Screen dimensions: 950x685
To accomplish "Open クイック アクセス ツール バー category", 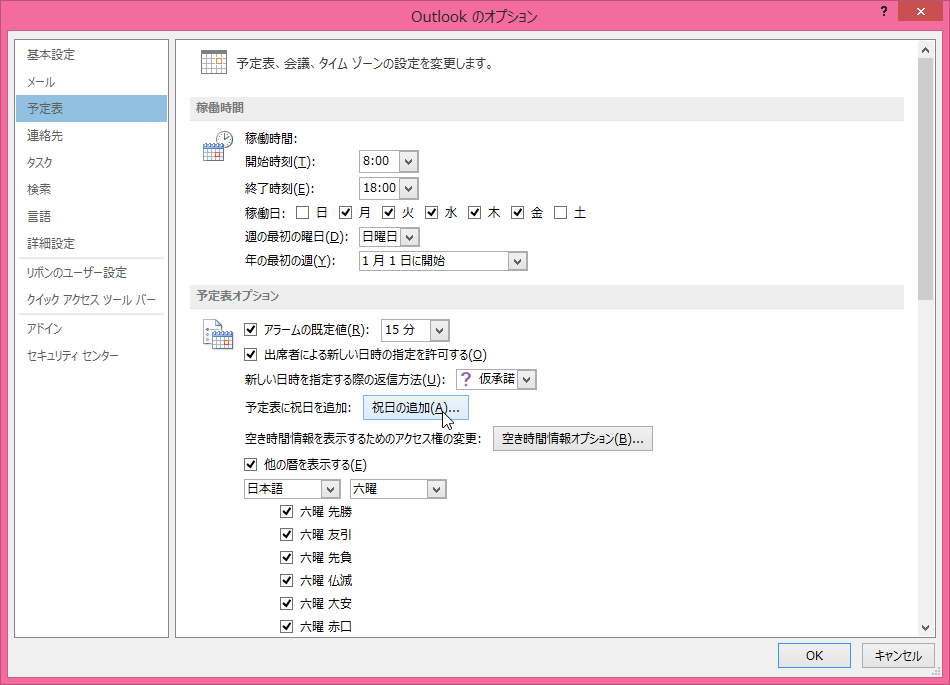I will click(91, 300).
